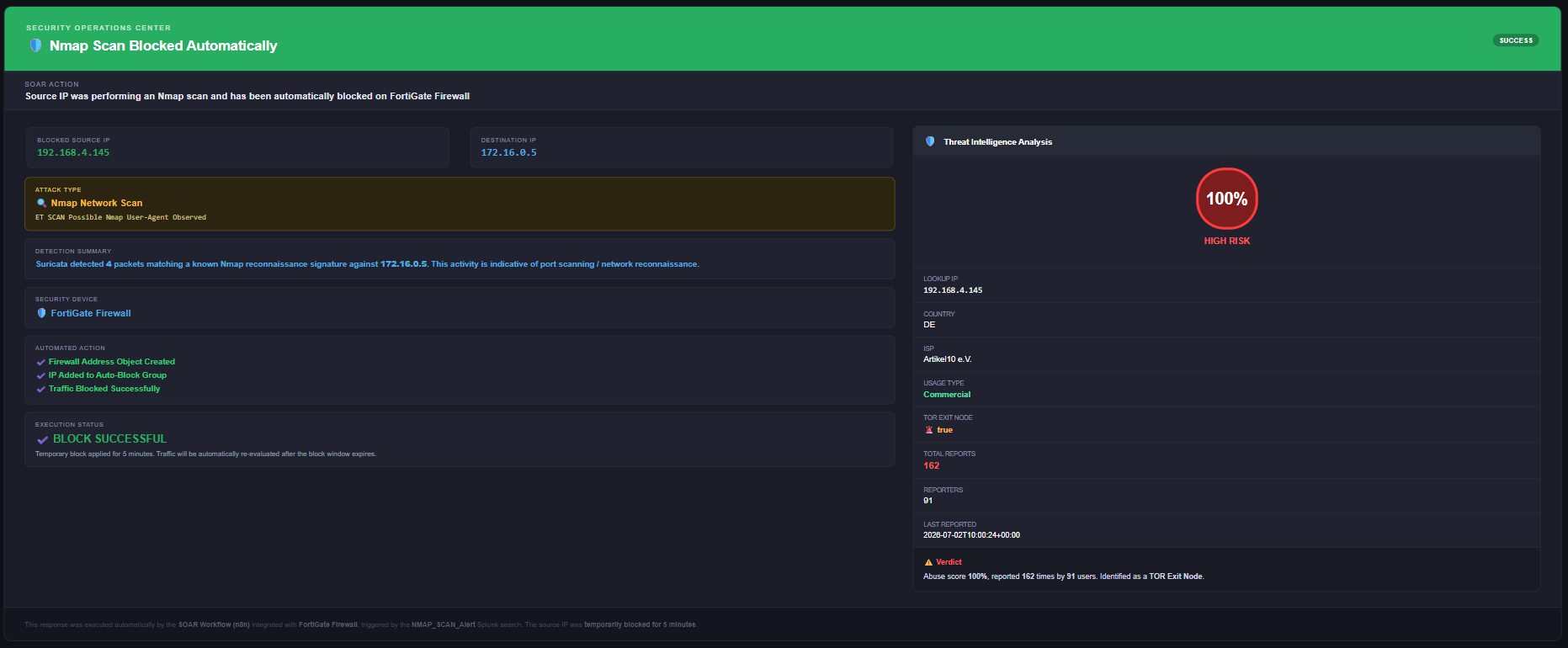Click the total reports value 162
Image resolution: width=1568 pixels, height=648 pixels.
(x=931, y=465)
